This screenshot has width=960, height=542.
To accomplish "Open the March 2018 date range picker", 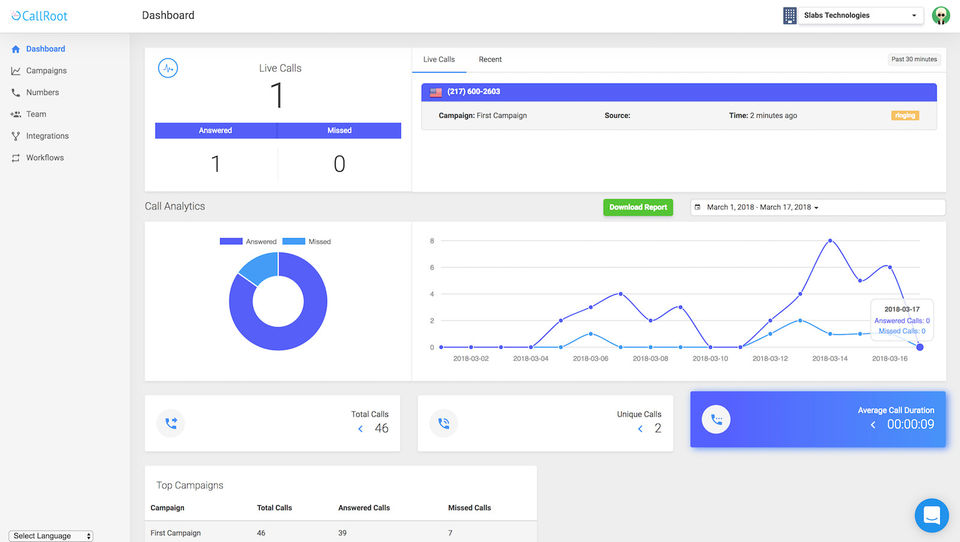I will [x=818, y=208].
